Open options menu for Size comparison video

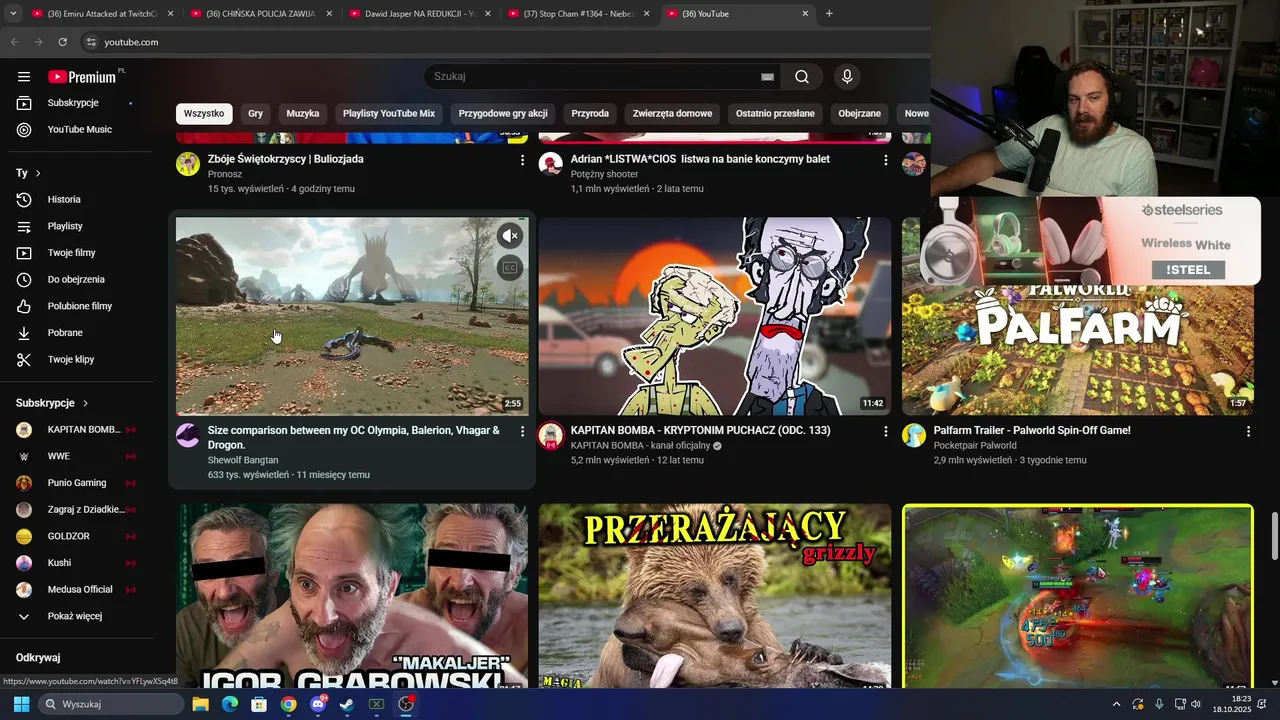coord(522,431)
